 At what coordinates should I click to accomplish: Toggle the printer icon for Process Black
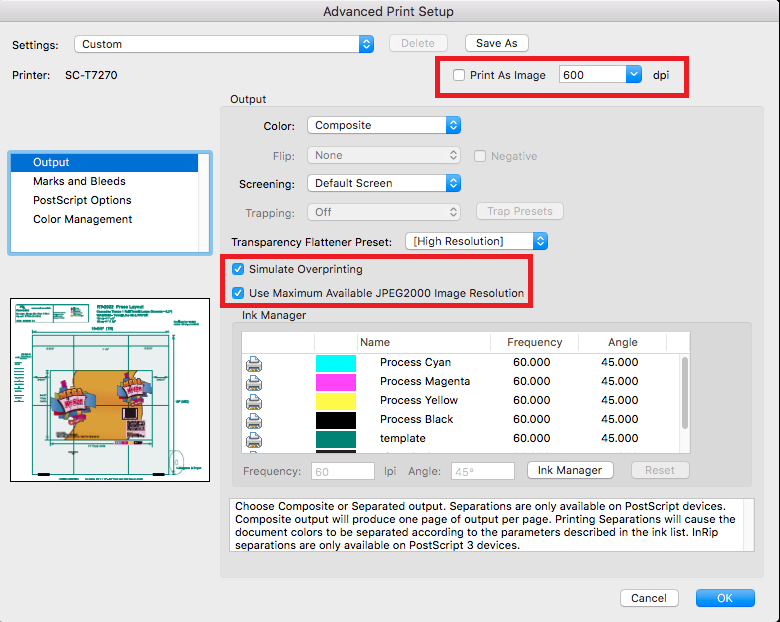[x=254, y=420]
